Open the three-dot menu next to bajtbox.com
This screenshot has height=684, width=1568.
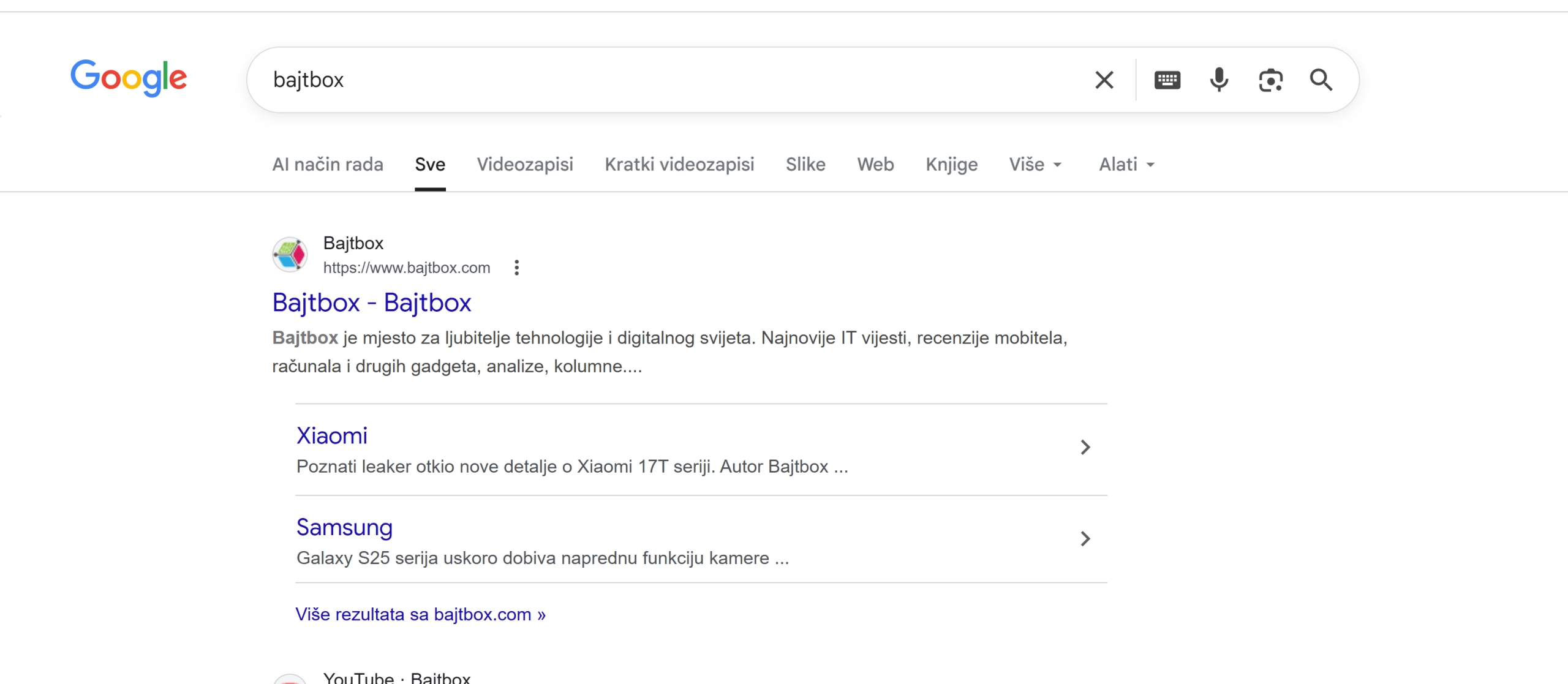pos(518,267)
